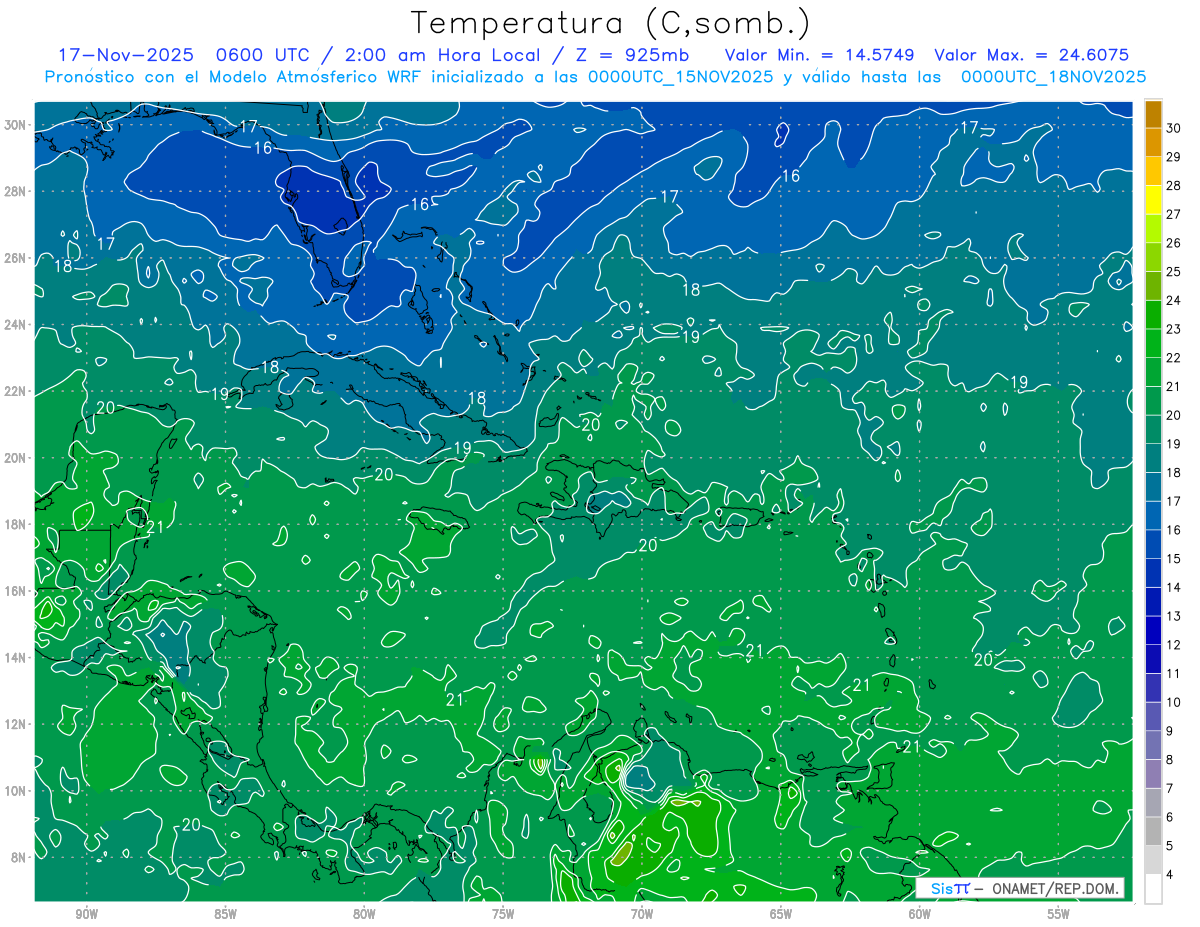Click the color bar scale label "5"
The image size is (1200, 927).
pos(1170,845)
